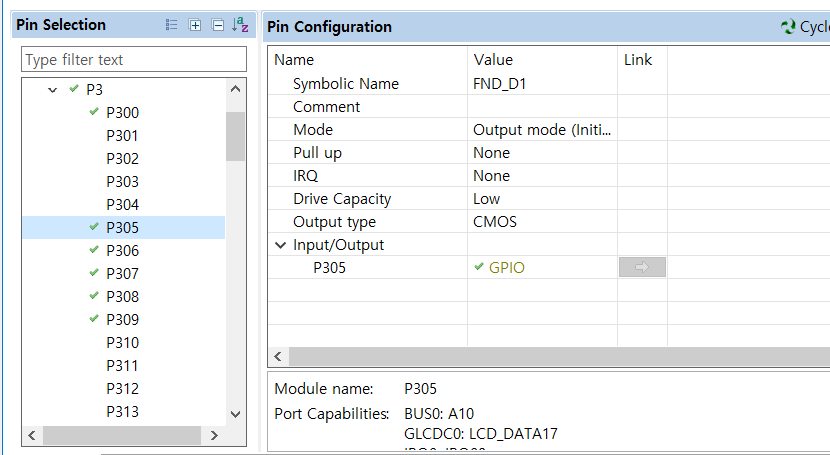Select pin P304 in the tree
The image size is (830, 455).
pyautogui.click(x=122, y=205)
